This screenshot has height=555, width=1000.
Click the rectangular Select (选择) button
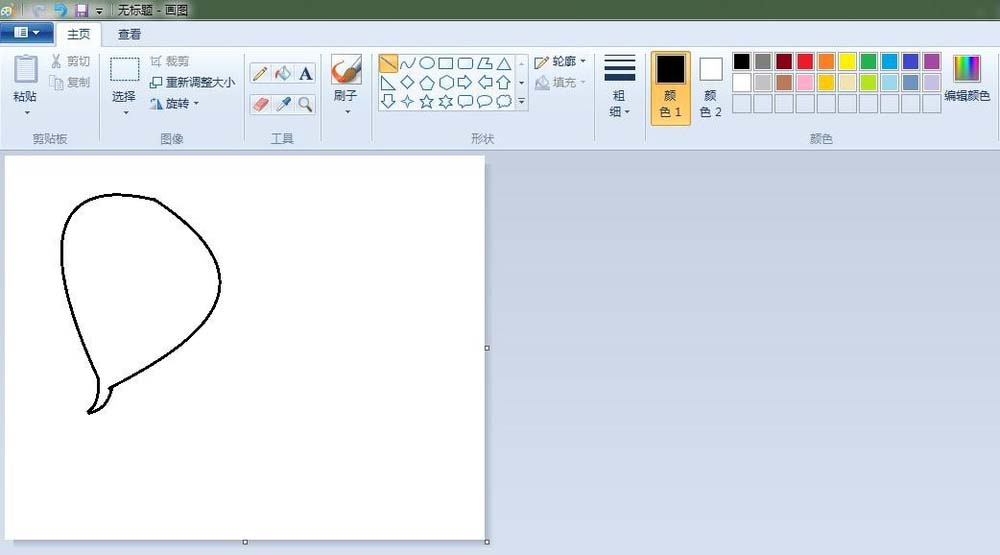[x=124, y=79]
